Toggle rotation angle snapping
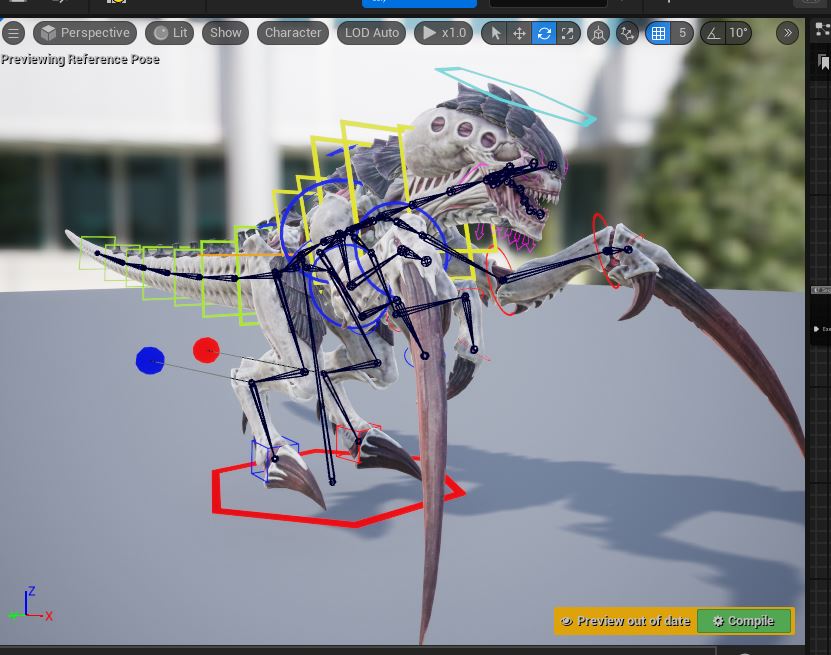 (713, 33)
